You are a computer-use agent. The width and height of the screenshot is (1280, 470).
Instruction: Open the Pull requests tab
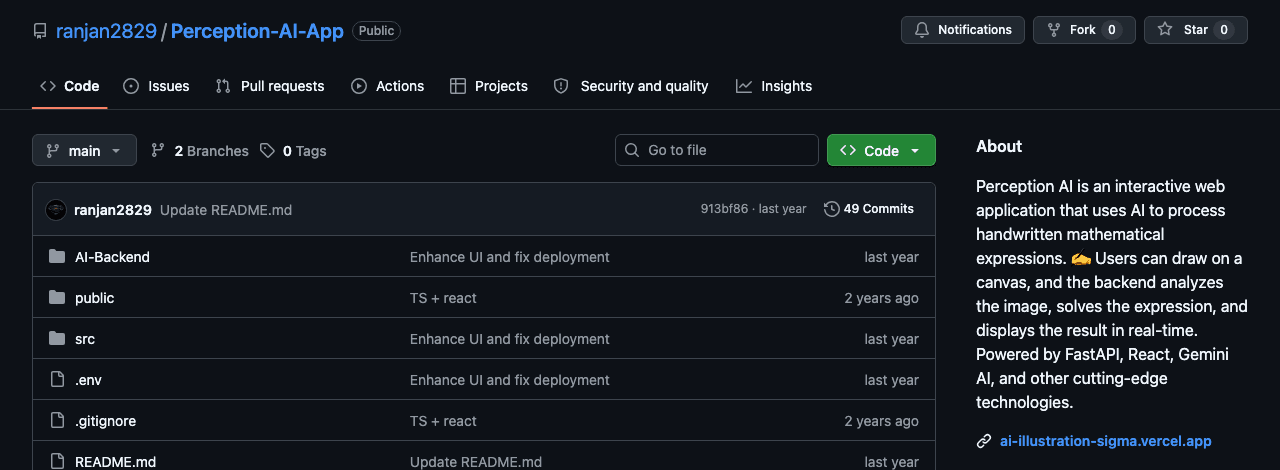pyautogui.click(x=270, y=86)
